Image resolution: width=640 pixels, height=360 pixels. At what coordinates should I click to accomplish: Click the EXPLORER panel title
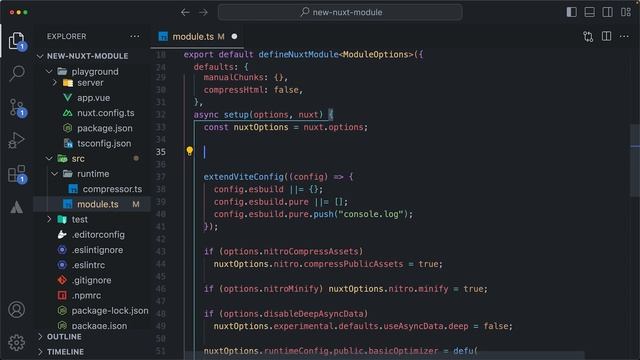[67, 36]
